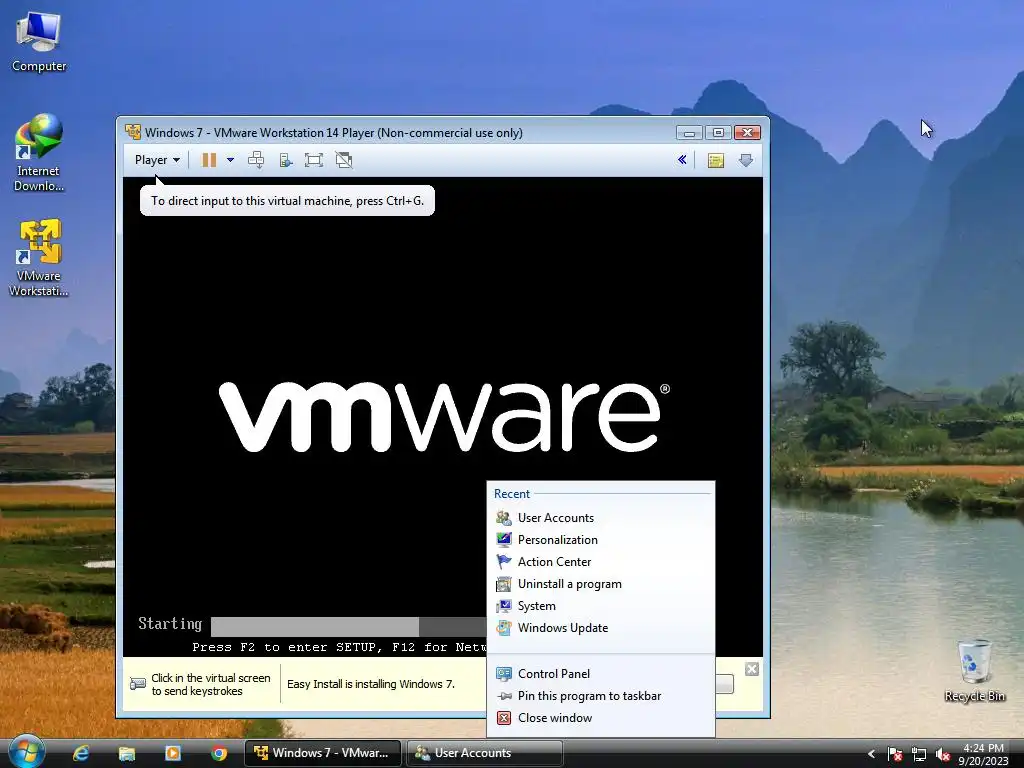Viewport: 1024px width, 768px height.
Task: Pause the virtual machine
Action: (x=209, y=160)
